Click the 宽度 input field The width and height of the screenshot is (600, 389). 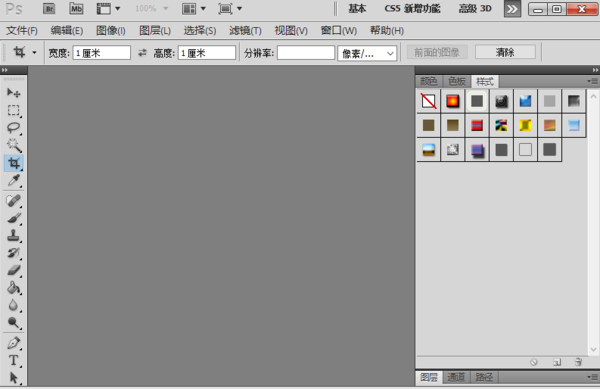pyautogui.click(x=101, y=53)
